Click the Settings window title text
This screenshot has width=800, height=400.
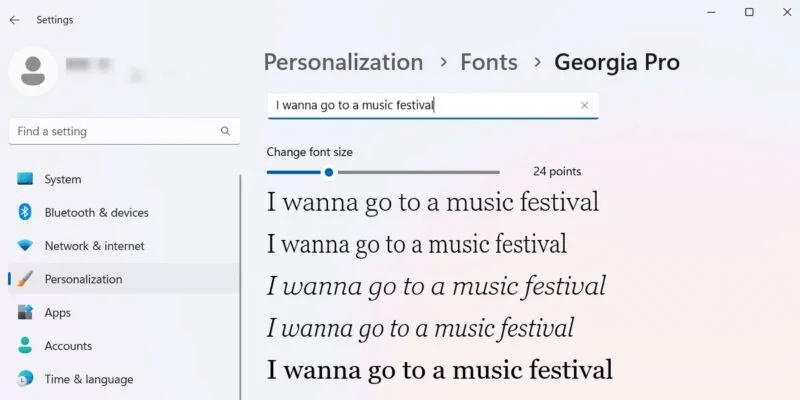(55, 20)
